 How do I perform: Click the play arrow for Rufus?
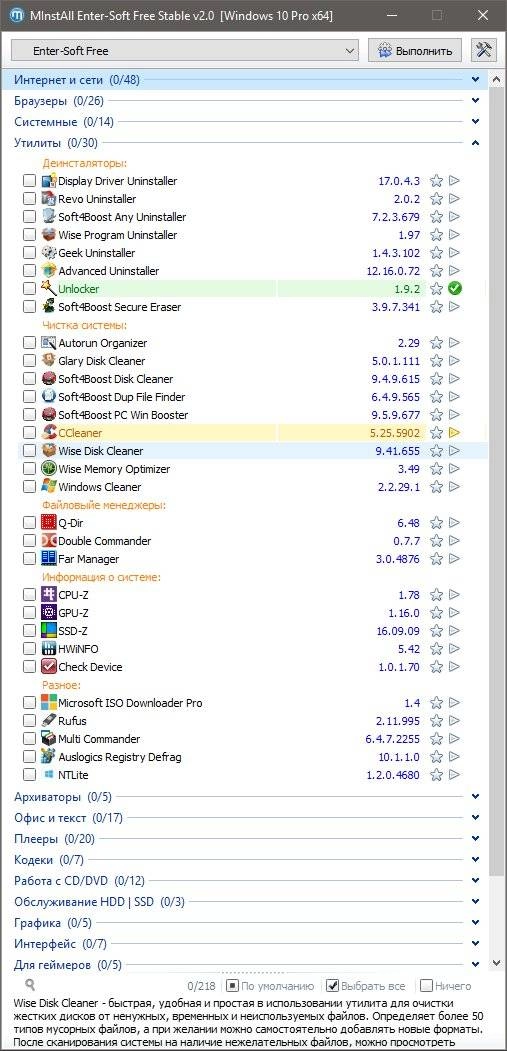455,721
